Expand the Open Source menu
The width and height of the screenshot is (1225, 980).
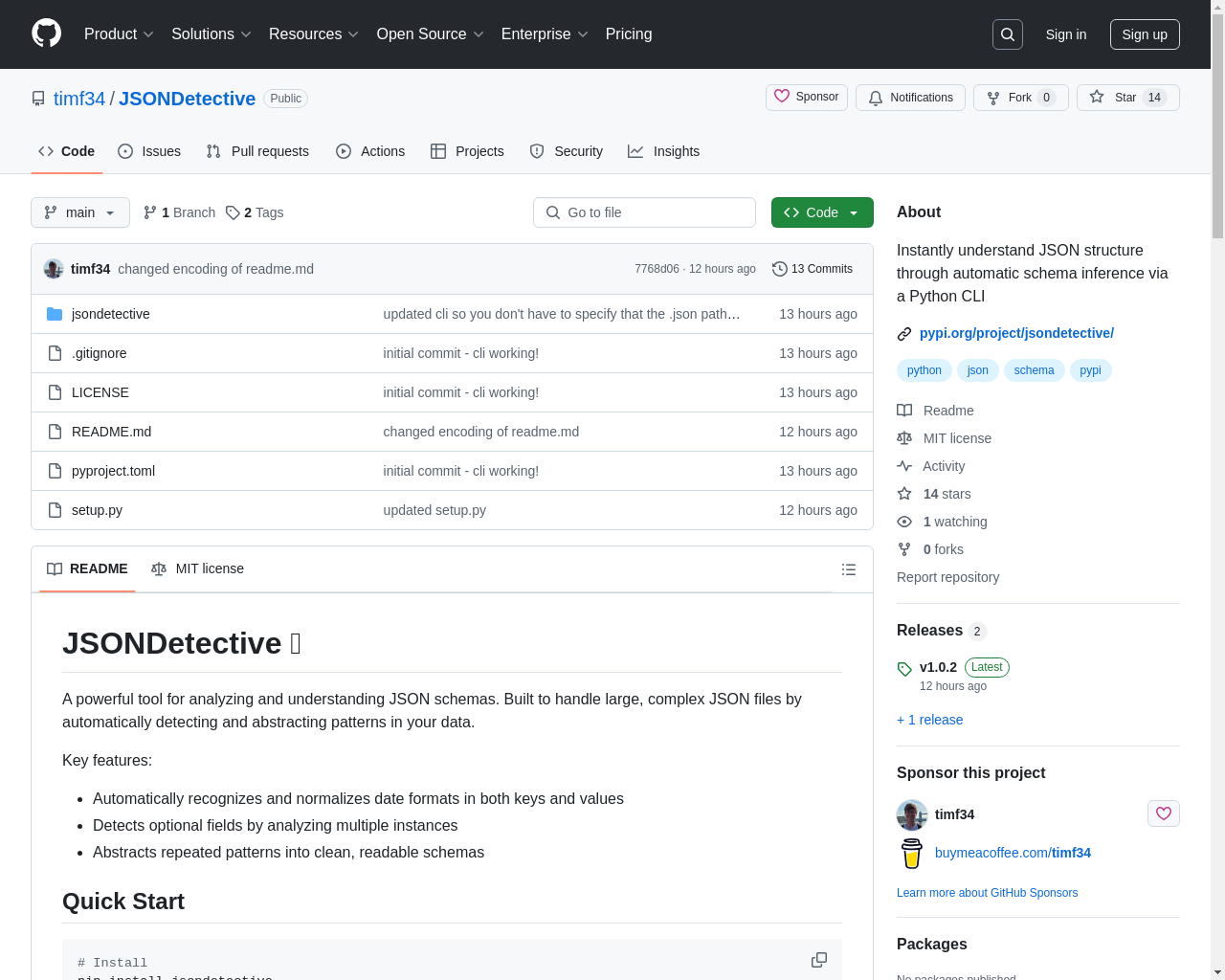coord(431,34)
